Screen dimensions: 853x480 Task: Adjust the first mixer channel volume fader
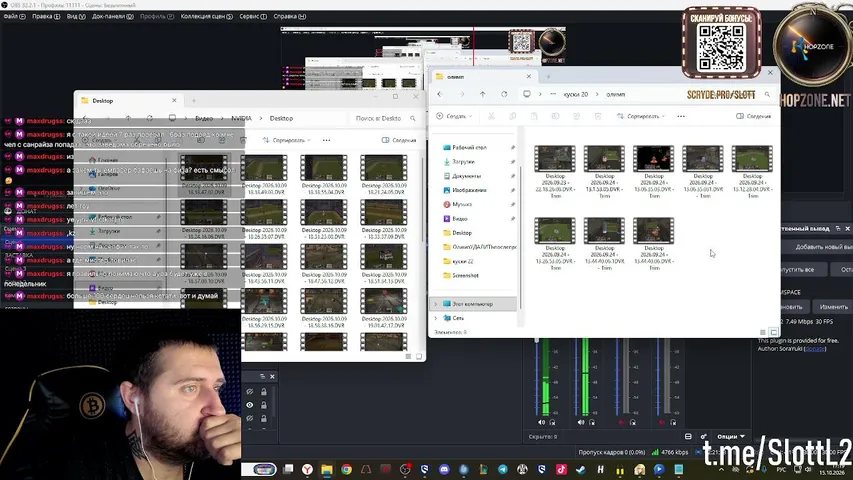(x=537, y=341)
